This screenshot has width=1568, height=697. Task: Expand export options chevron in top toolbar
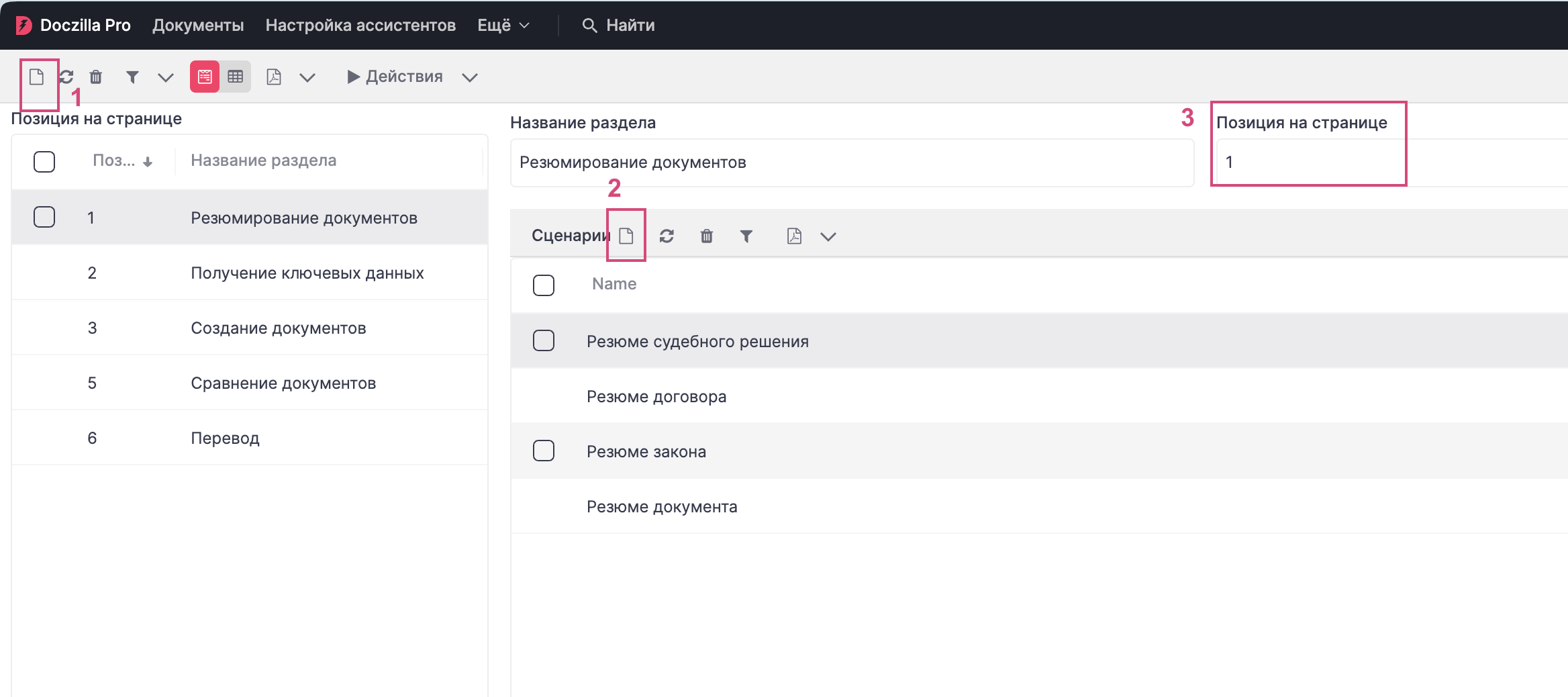307,78
